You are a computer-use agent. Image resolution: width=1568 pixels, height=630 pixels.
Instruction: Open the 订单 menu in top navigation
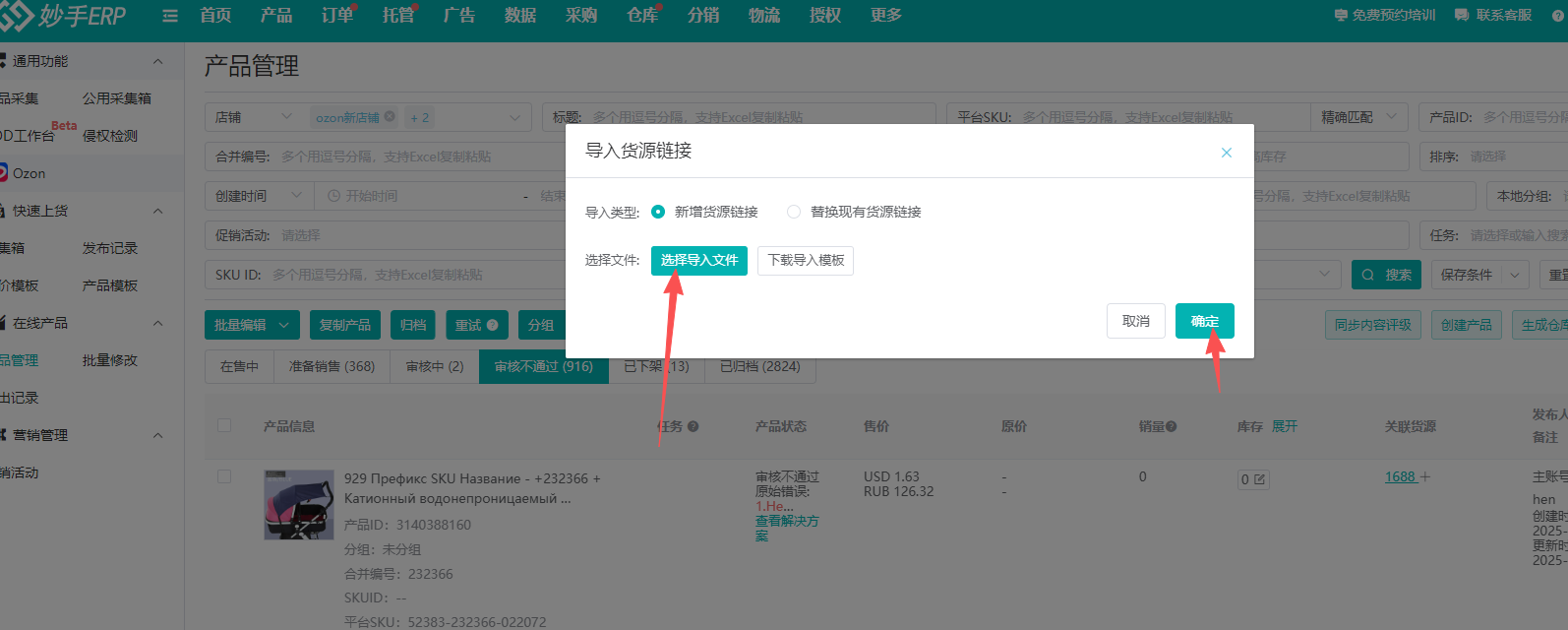(336, 16)
